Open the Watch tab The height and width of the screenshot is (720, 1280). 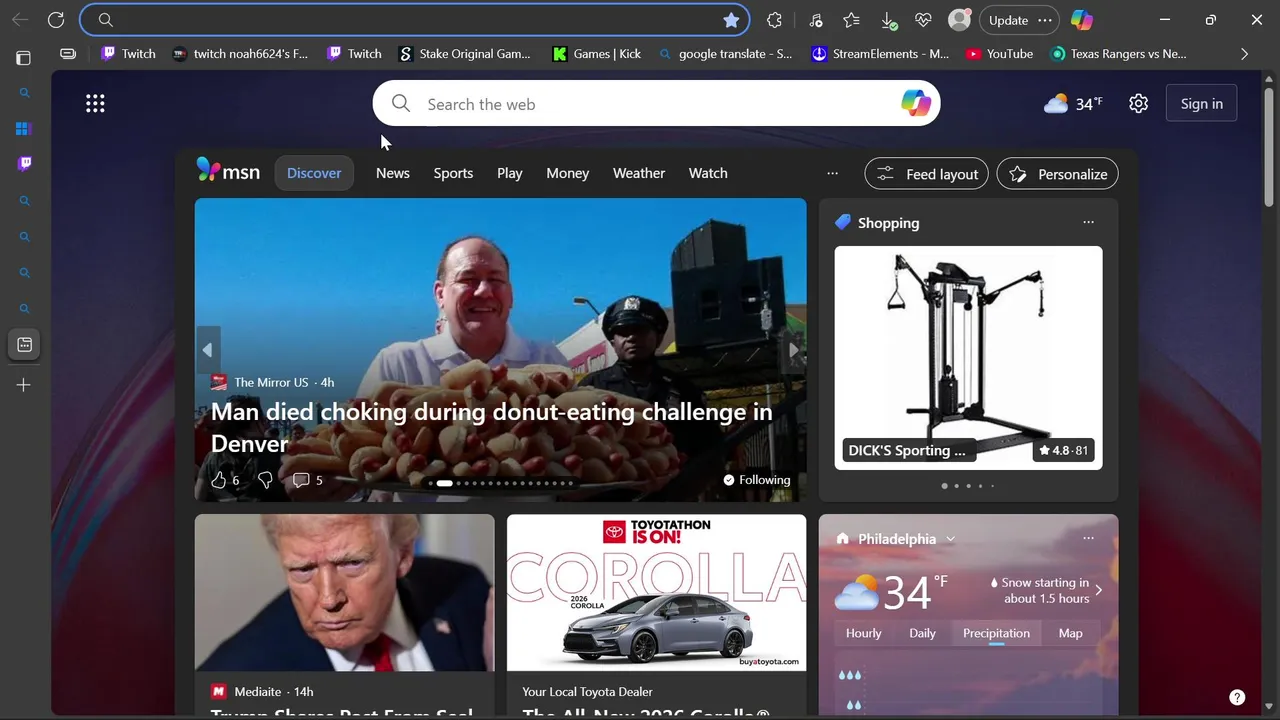(x=708, y=173)
